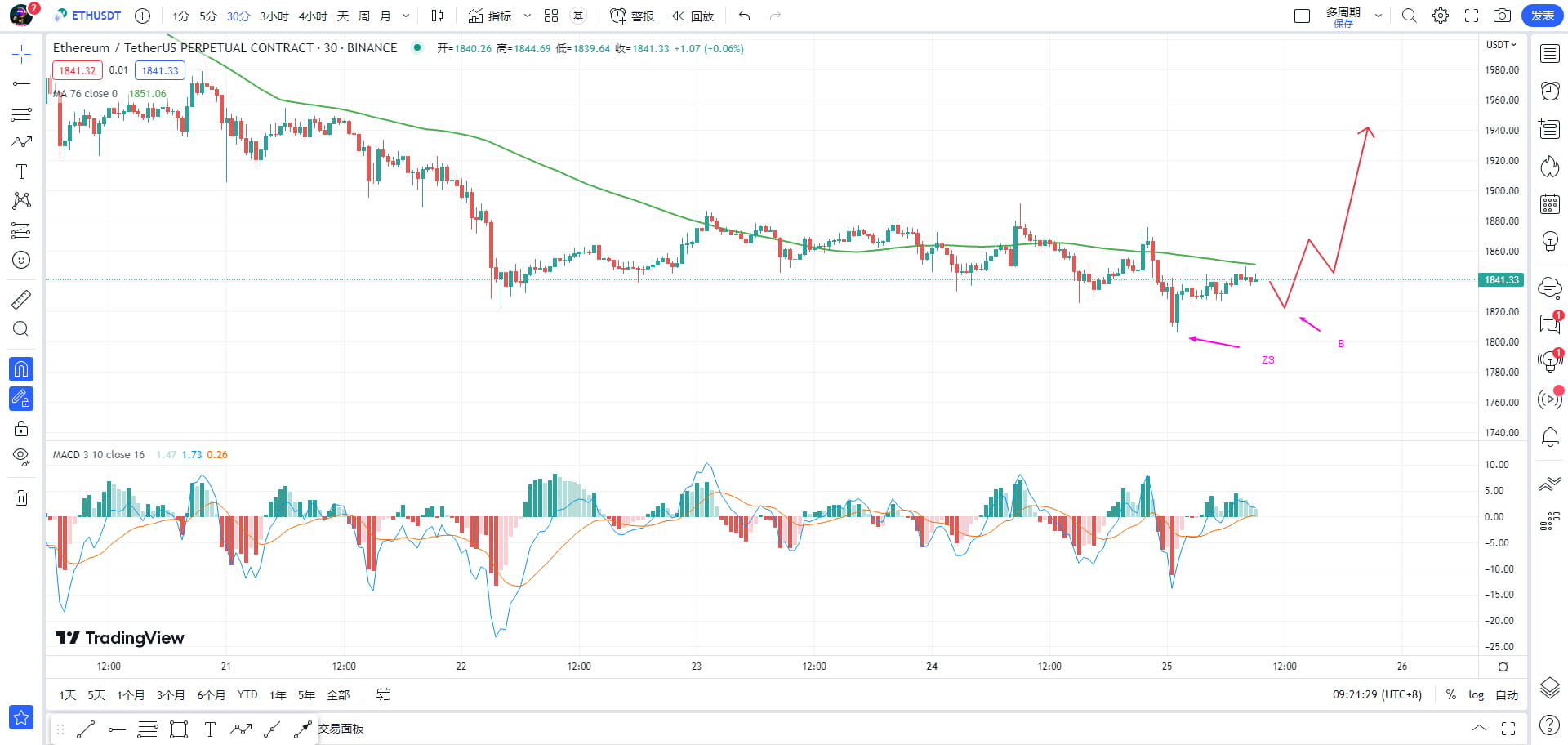Toggle percent scale mode
Image resolution: width=1568 pixels, height=745 pixels.
click(x=1451, y=695)
